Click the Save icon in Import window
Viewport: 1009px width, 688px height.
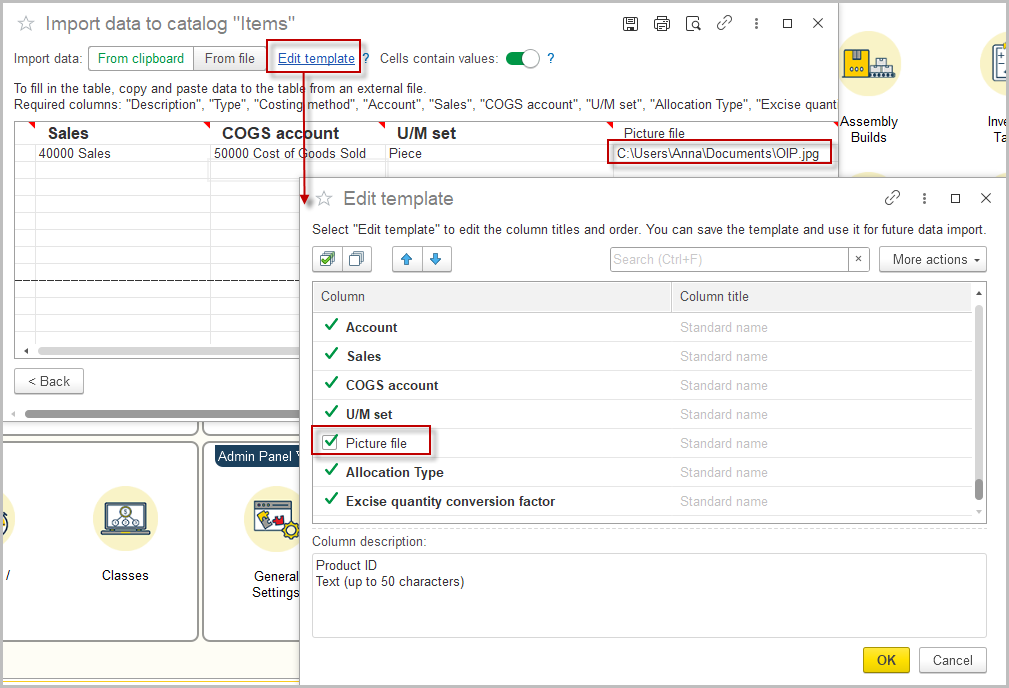tap(630, 23)
